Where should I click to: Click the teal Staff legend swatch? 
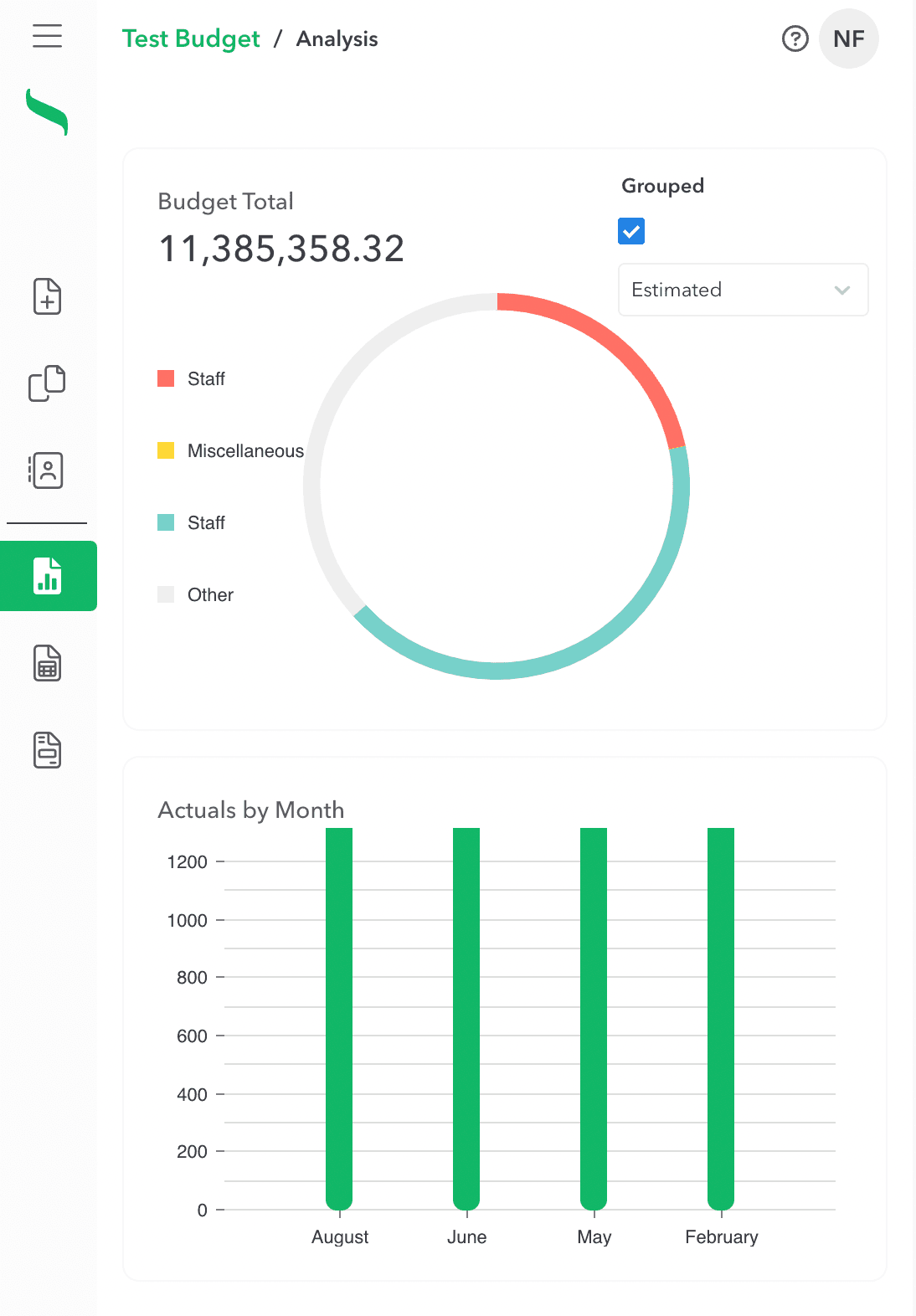pyautogui.click(x=166, y=522)
